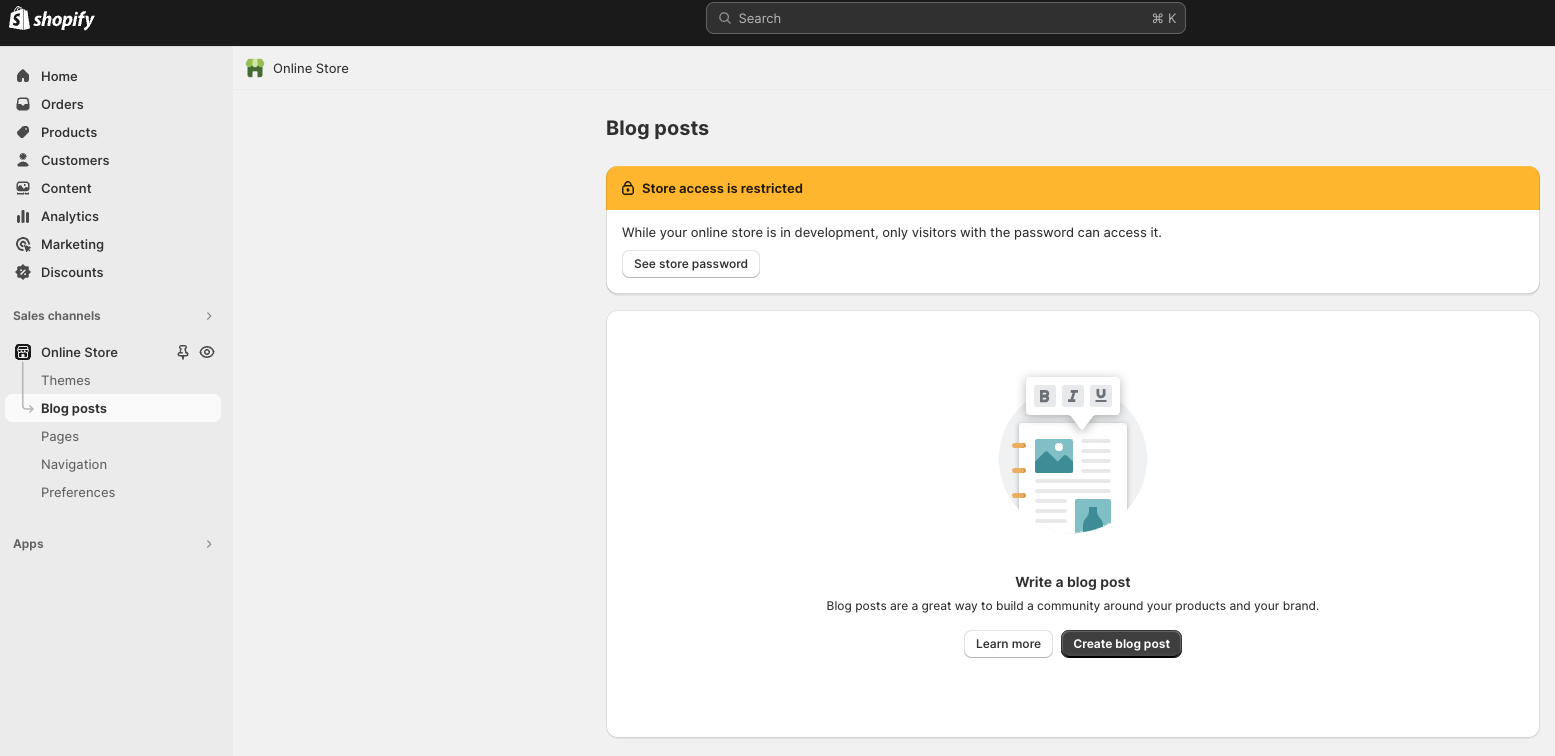The height and width of the screenshot is (756, 1555).
Task: Expand the Apps section chevron
Action: point(209,544)
